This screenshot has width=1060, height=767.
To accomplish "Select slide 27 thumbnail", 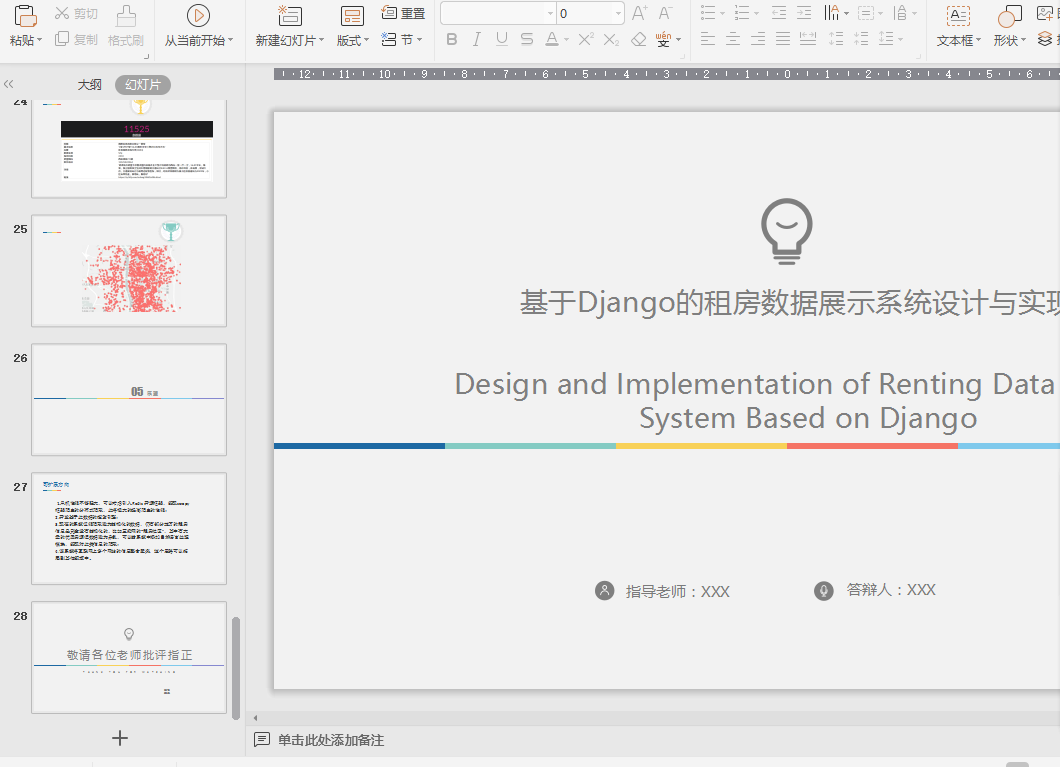I will (129, 528).
